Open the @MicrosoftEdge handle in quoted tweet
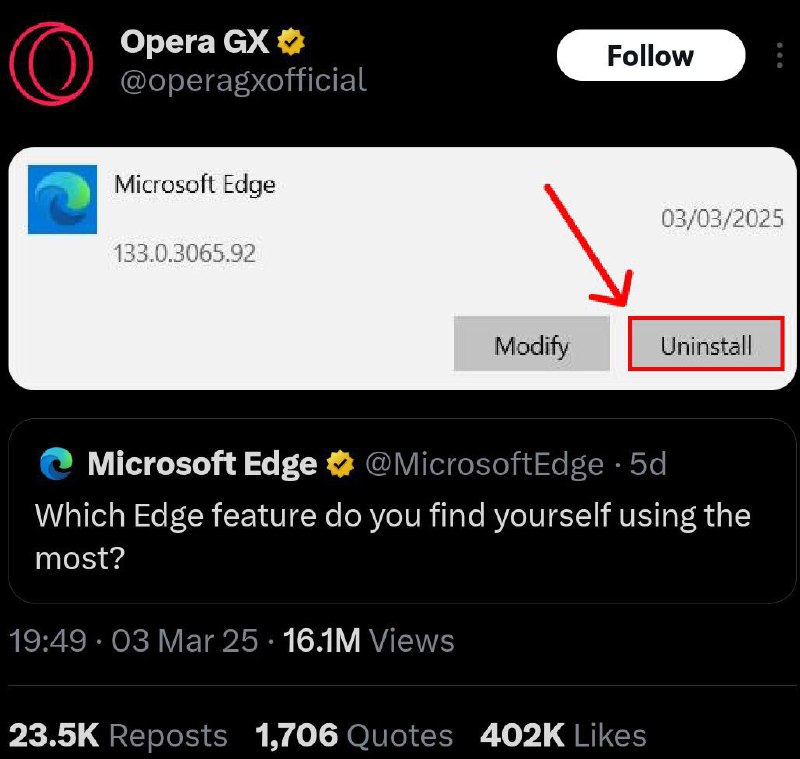 click(x=485, y=464)
